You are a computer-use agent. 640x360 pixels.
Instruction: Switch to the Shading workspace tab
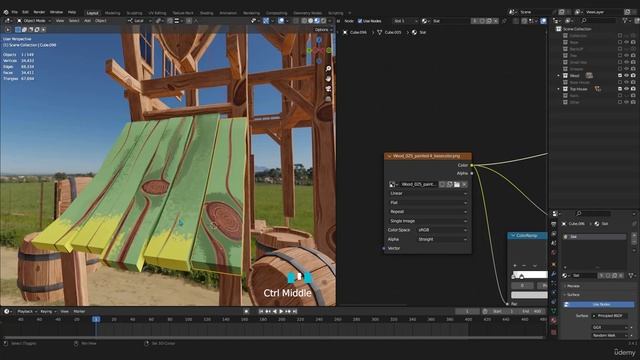tap(206, 13)
